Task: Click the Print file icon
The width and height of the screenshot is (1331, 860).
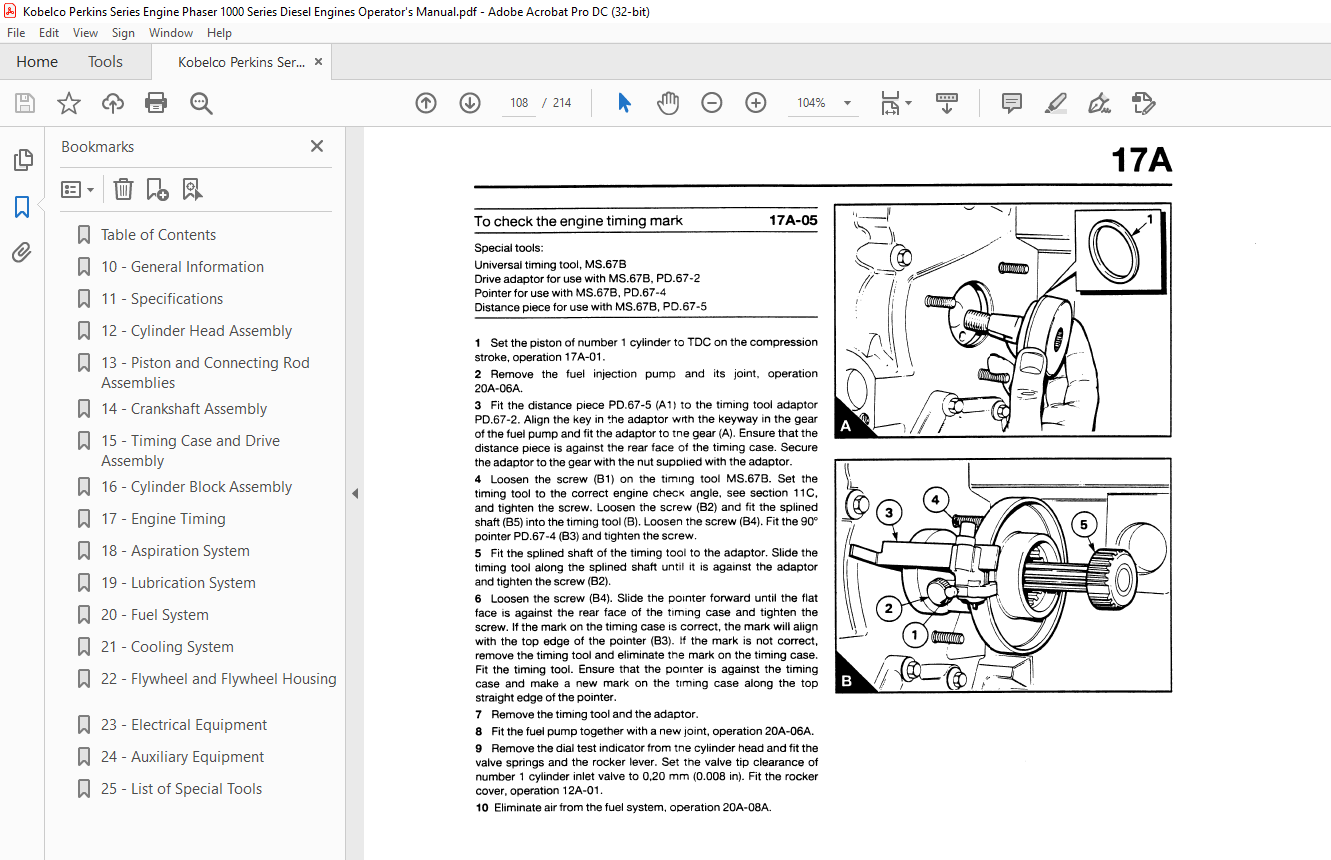Action: point(156,103)
